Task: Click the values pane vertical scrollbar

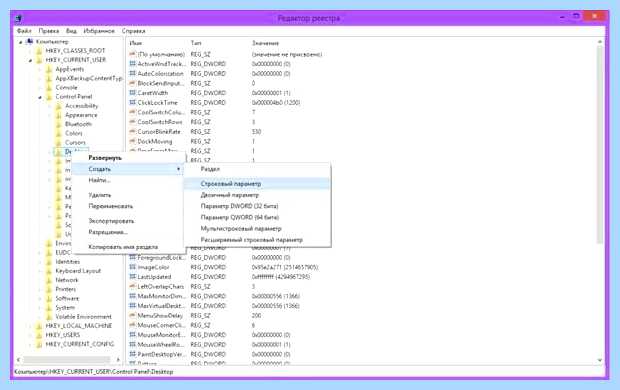Action: coord(600,144)
